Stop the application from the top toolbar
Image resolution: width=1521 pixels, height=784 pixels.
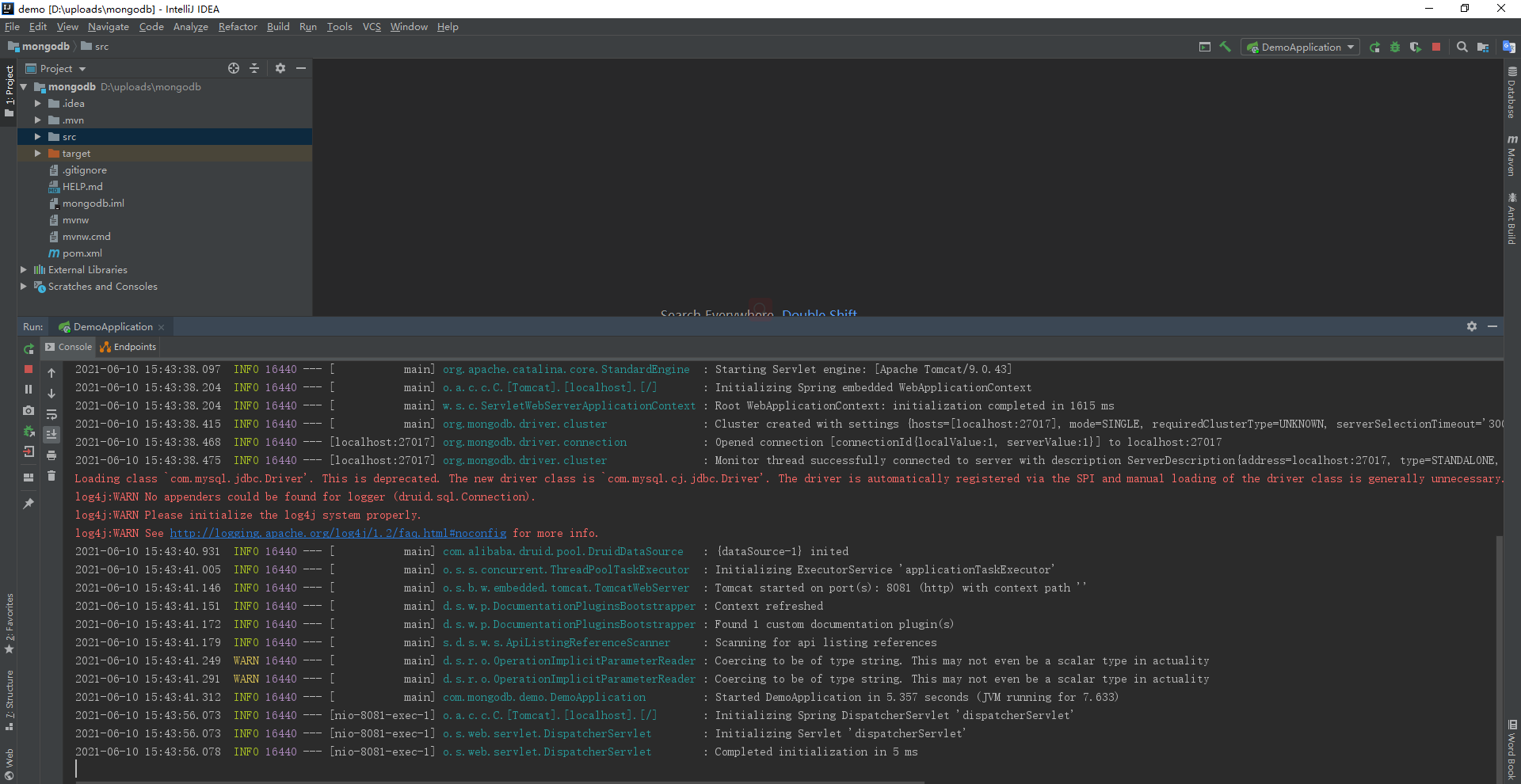(x=1436, y=47)
